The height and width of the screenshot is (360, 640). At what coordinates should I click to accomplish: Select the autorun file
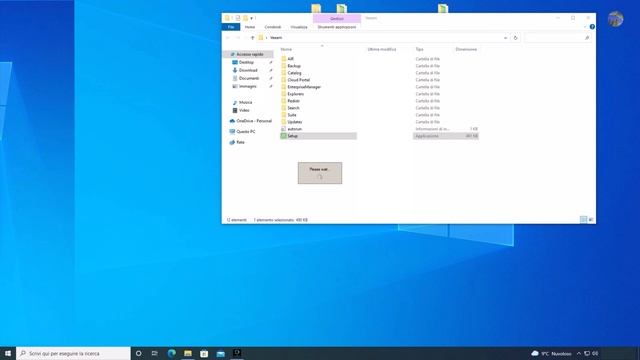pos(294,129)
